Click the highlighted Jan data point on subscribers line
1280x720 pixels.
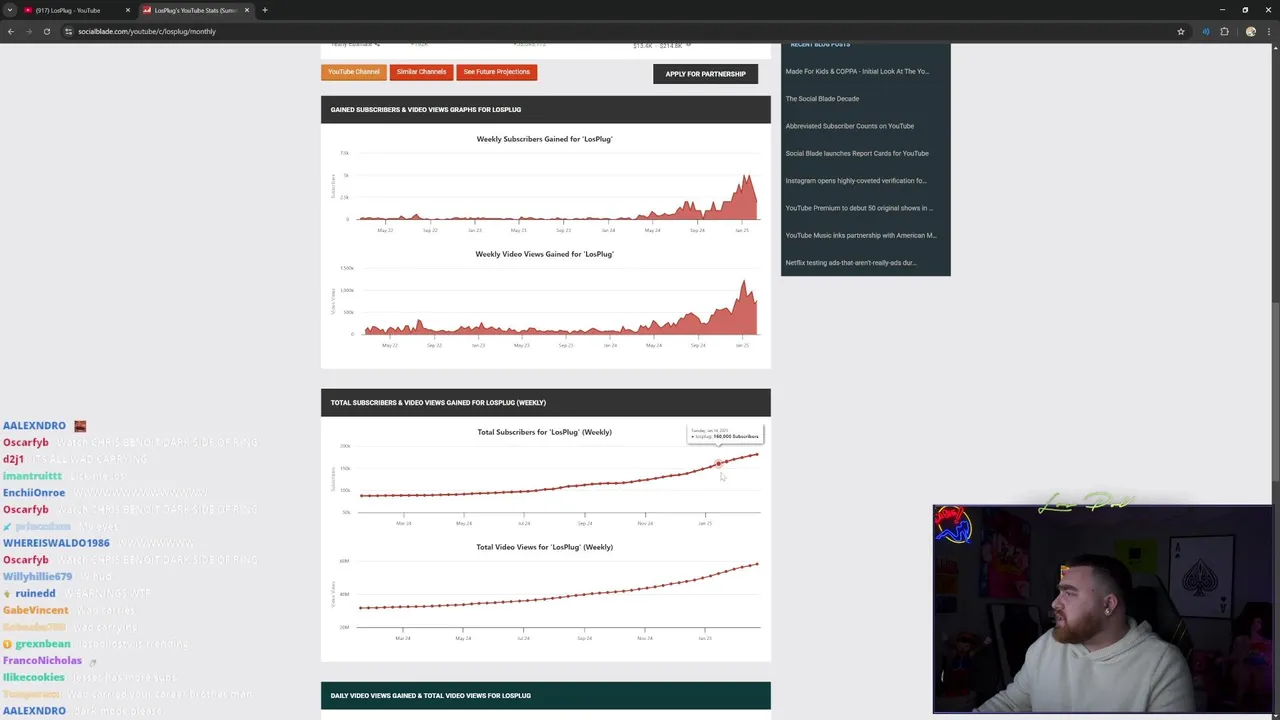(x=718, y=464)
